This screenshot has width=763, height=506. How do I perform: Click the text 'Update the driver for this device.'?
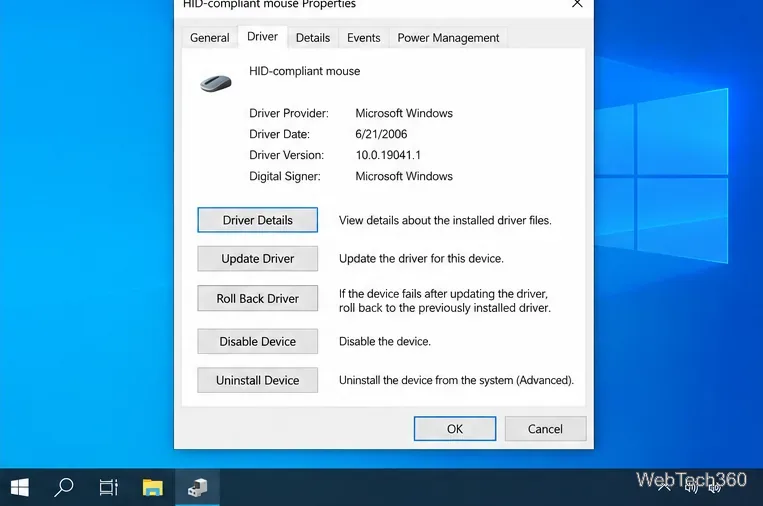click(x=421, y=258)
